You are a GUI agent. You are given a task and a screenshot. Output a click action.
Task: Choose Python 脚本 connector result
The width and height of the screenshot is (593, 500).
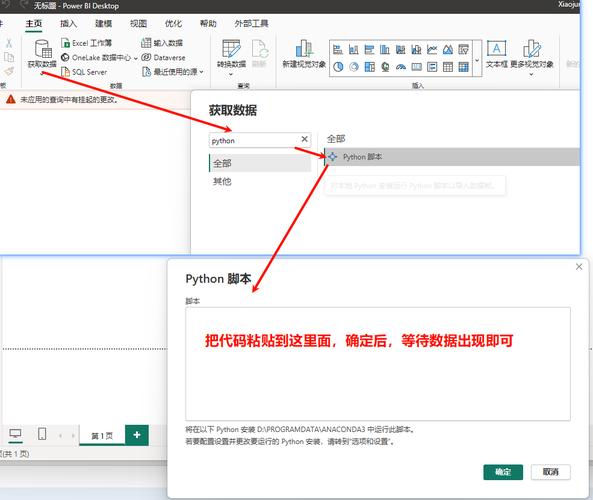click(x=452, y=157)
